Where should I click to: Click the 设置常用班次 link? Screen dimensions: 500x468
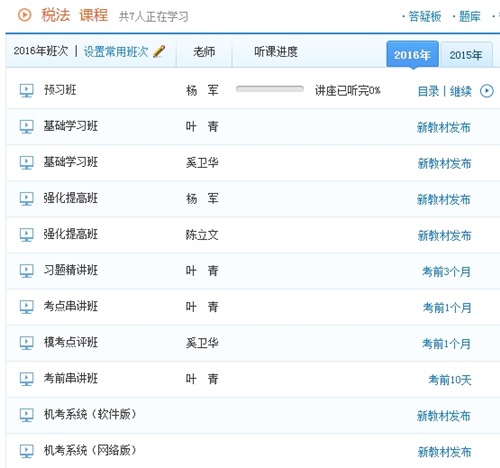(x=116, y=51)
